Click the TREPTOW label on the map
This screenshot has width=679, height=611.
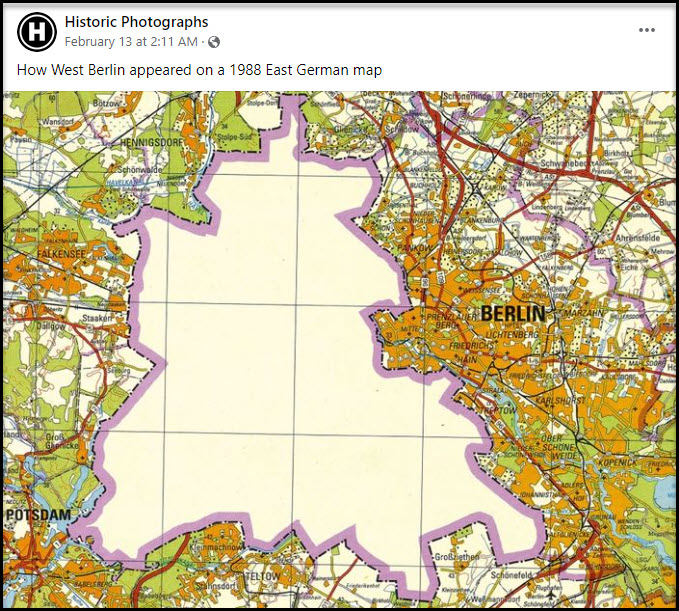[499, 410]
